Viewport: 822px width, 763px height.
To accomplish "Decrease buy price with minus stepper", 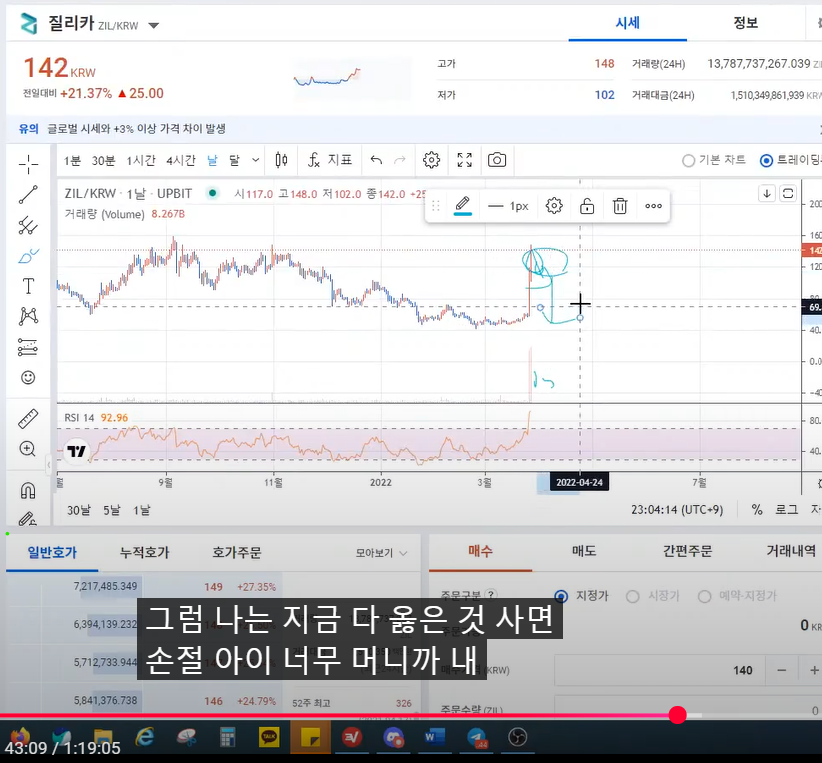I will click(782, 670).
